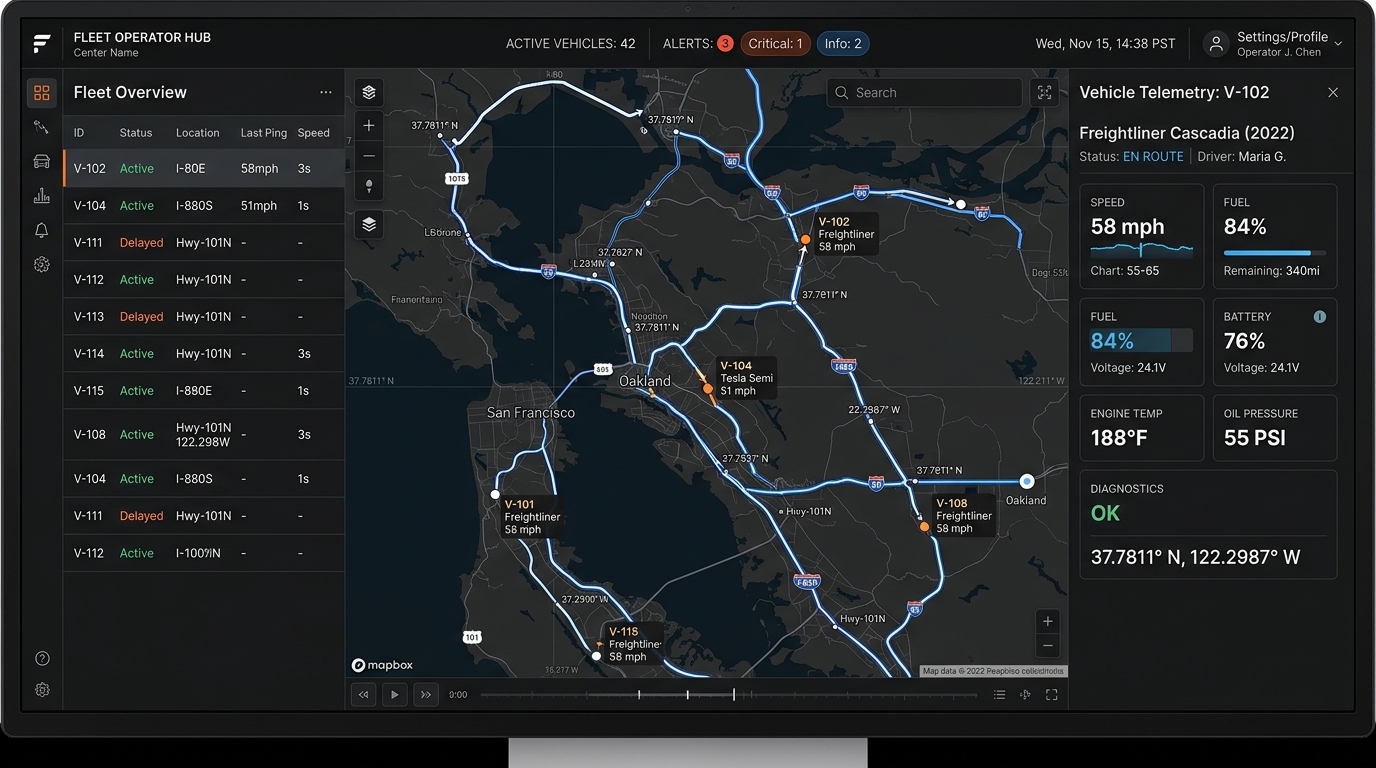The image size is (1376, 768).
Task: Zoom in with the map's upper-left plus button
Action: coord(369,126)
